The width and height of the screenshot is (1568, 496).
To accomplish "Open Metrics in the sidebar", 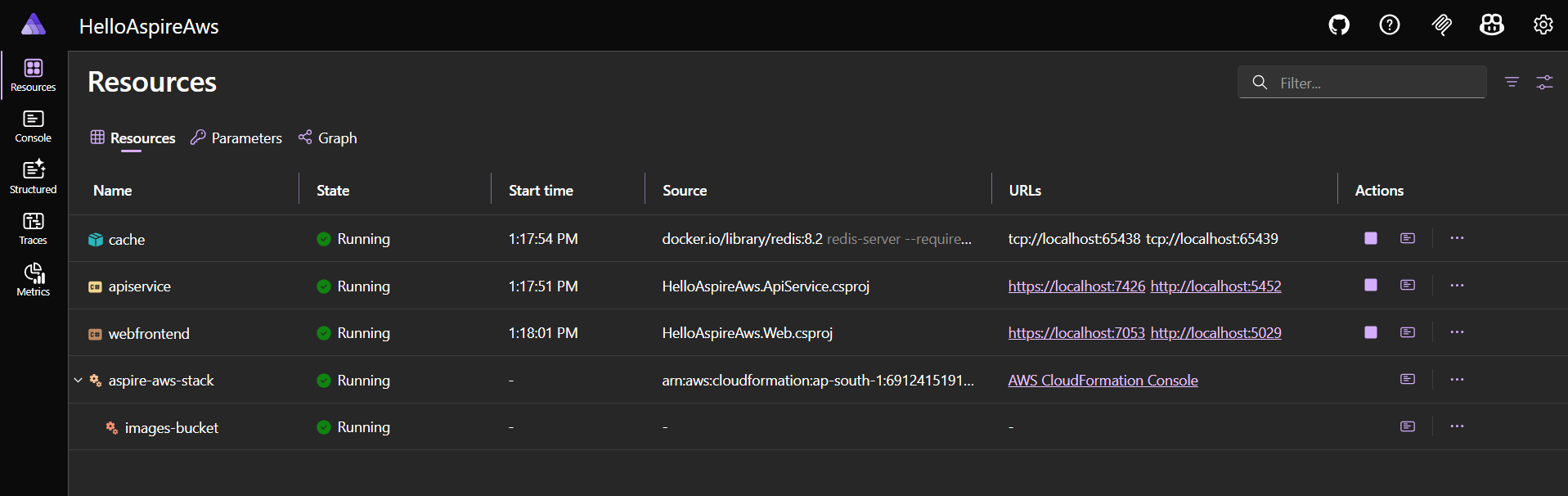I will click(34, 280).
